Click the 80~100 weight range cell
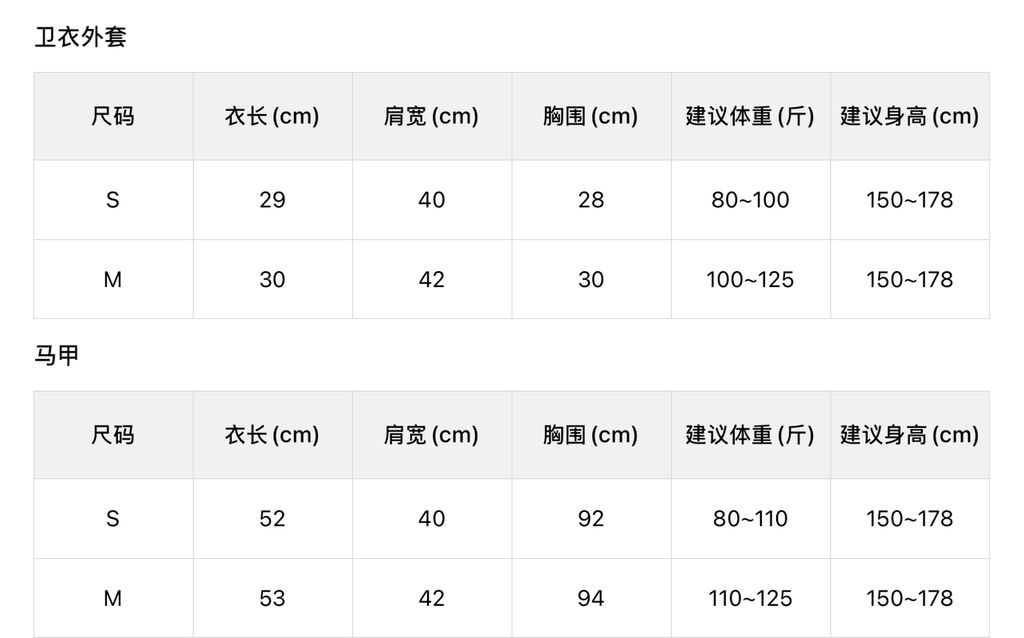The width and height of the screenshot is (1024, 638). [750, 200]
